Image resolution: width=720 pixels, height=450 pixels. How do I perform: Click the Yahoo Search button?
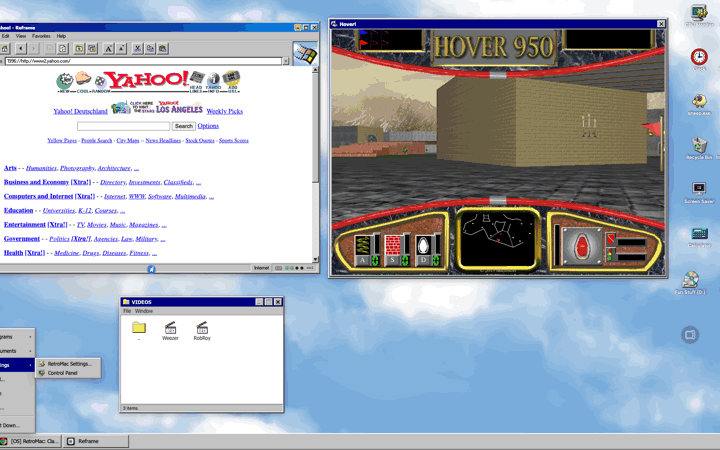(x=184, y=126)
